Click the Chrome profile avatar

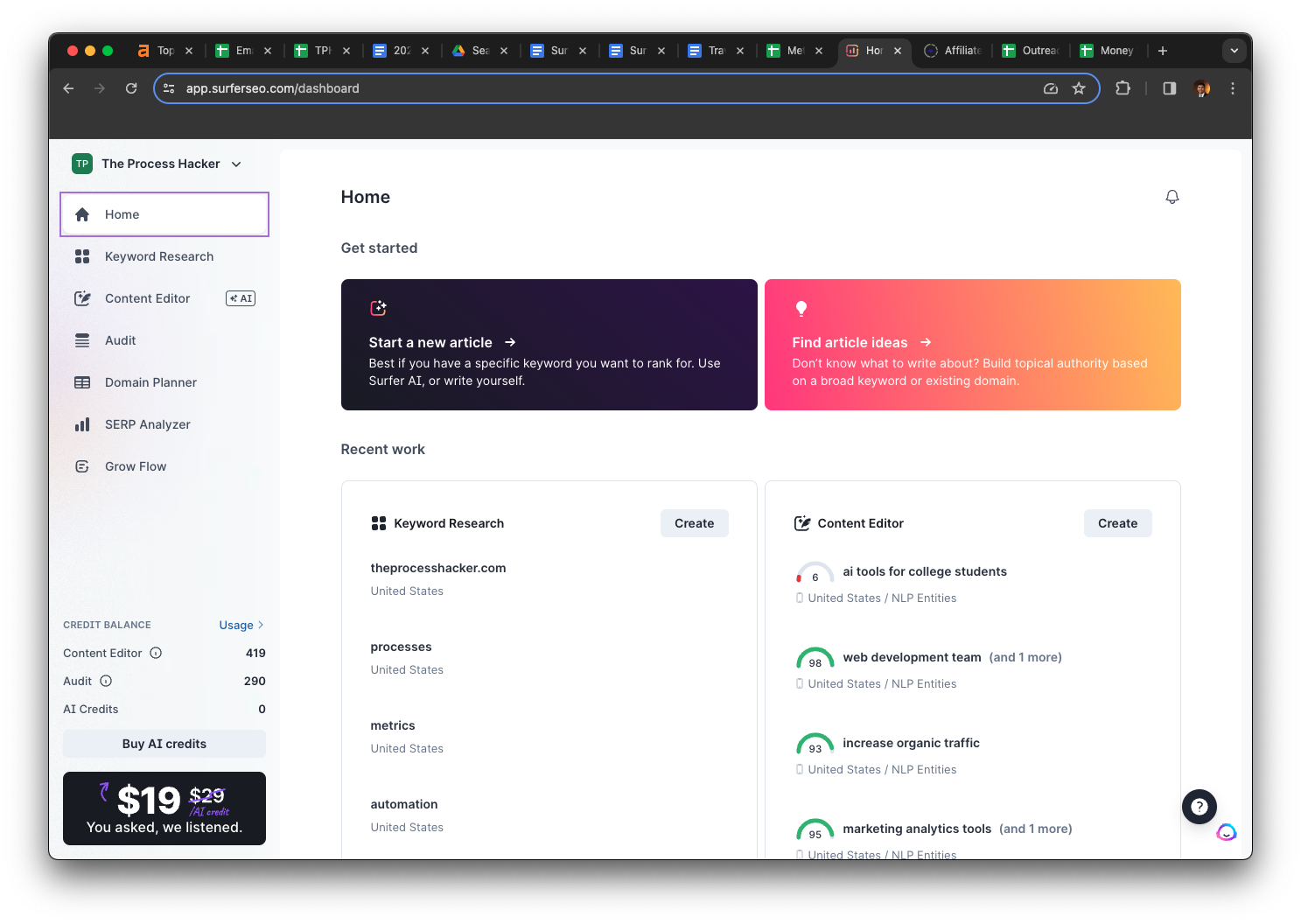(1202, 88)
